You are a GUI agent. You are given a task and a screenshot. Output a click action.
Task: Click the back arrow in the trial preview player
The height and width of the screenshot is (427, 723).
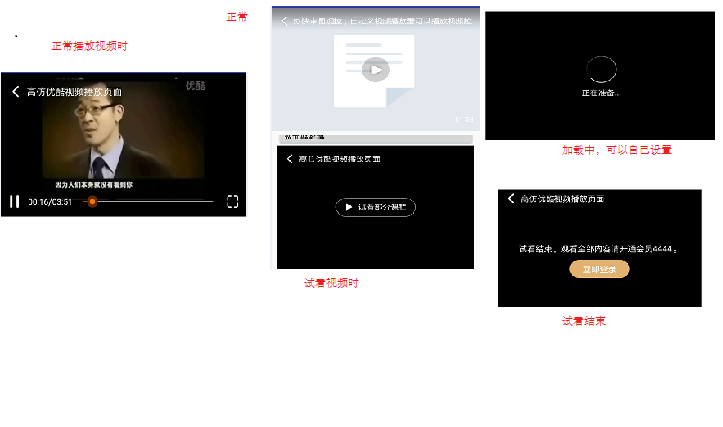point(290,159)
